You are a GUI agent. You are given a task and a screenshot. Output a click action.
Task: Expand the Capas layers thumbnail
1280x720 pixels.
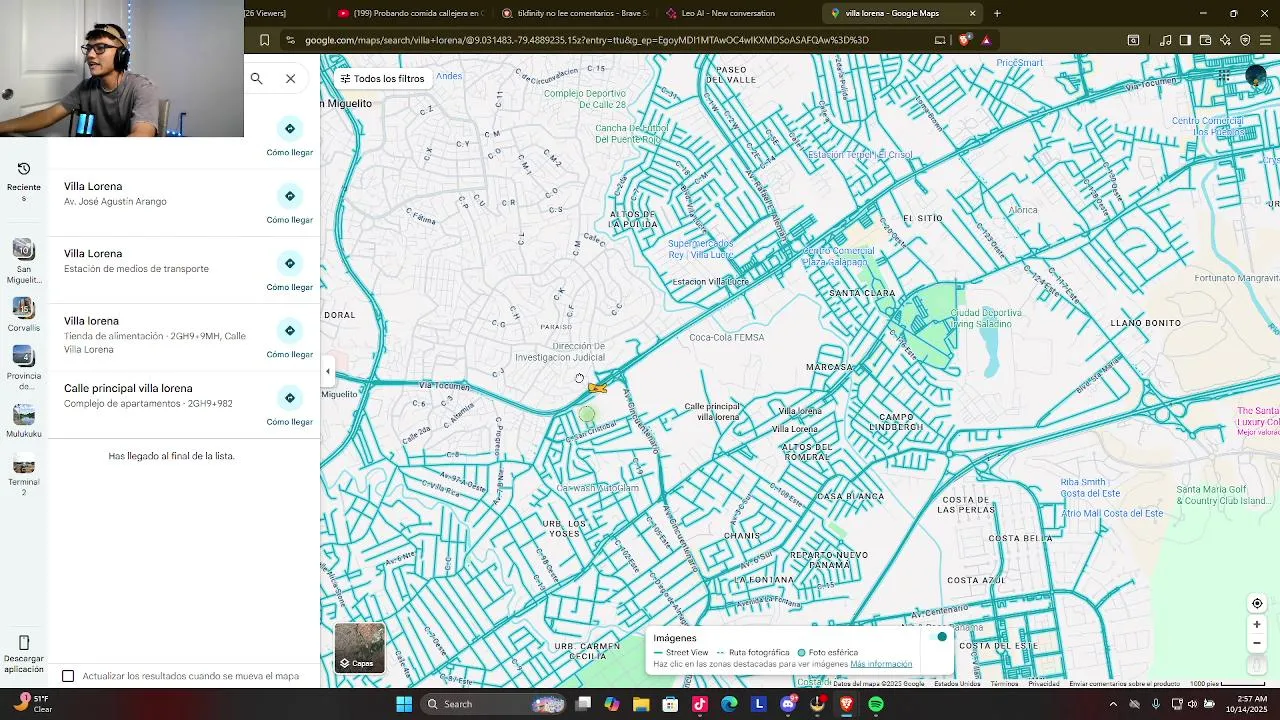[x=359, y=647]
